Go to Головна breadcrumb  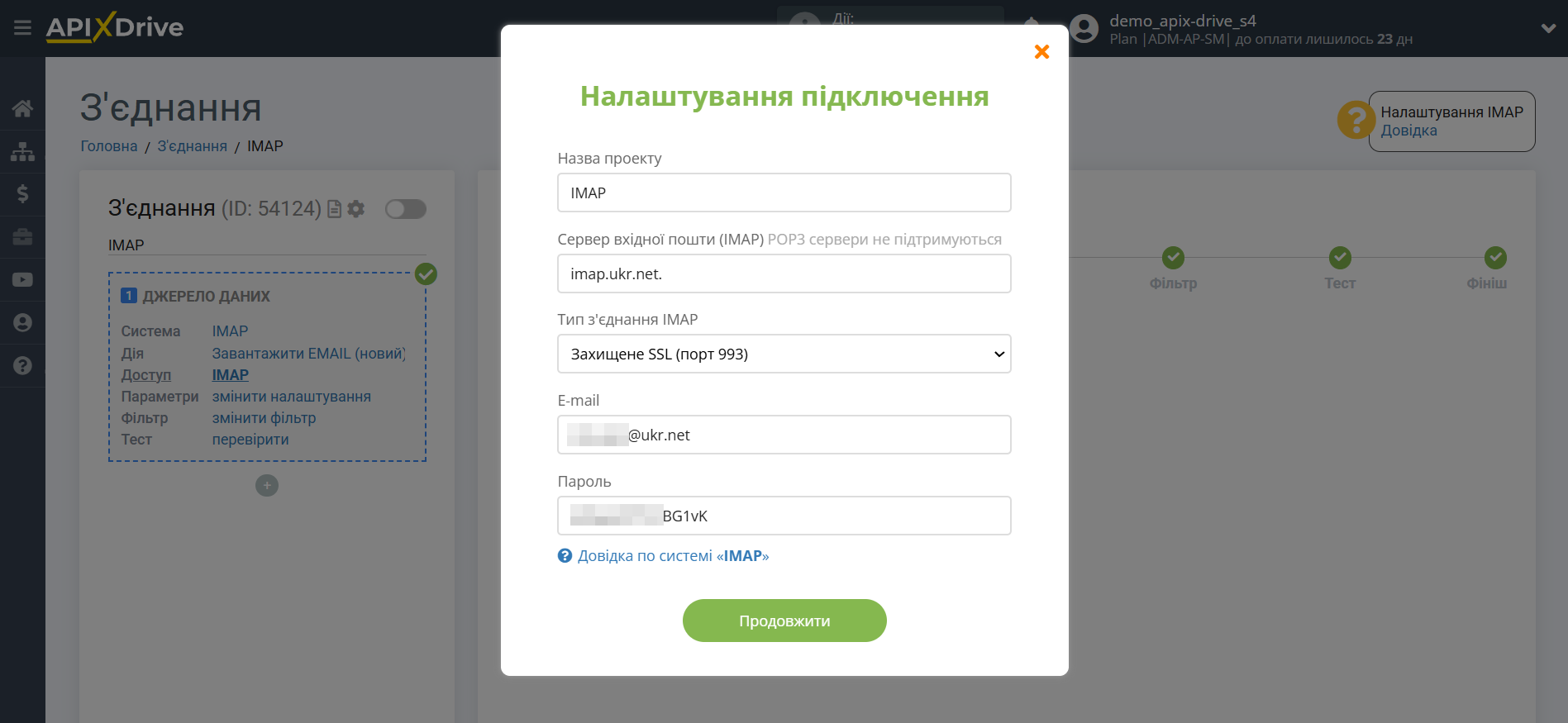pyautogui.click(x=109, y=146)
